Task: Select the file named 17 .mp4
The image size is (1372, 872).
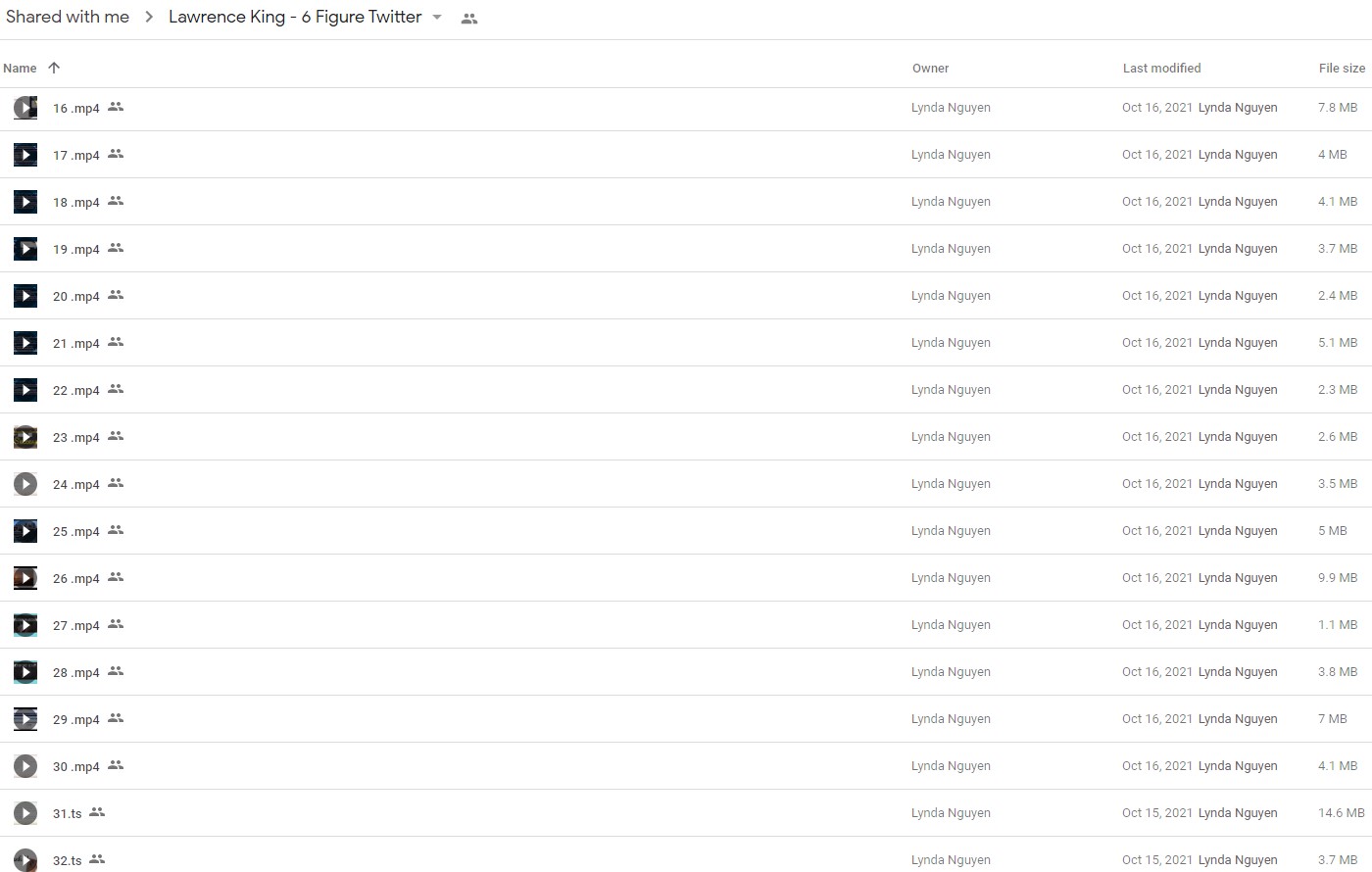Action: (x=76, y=155)
